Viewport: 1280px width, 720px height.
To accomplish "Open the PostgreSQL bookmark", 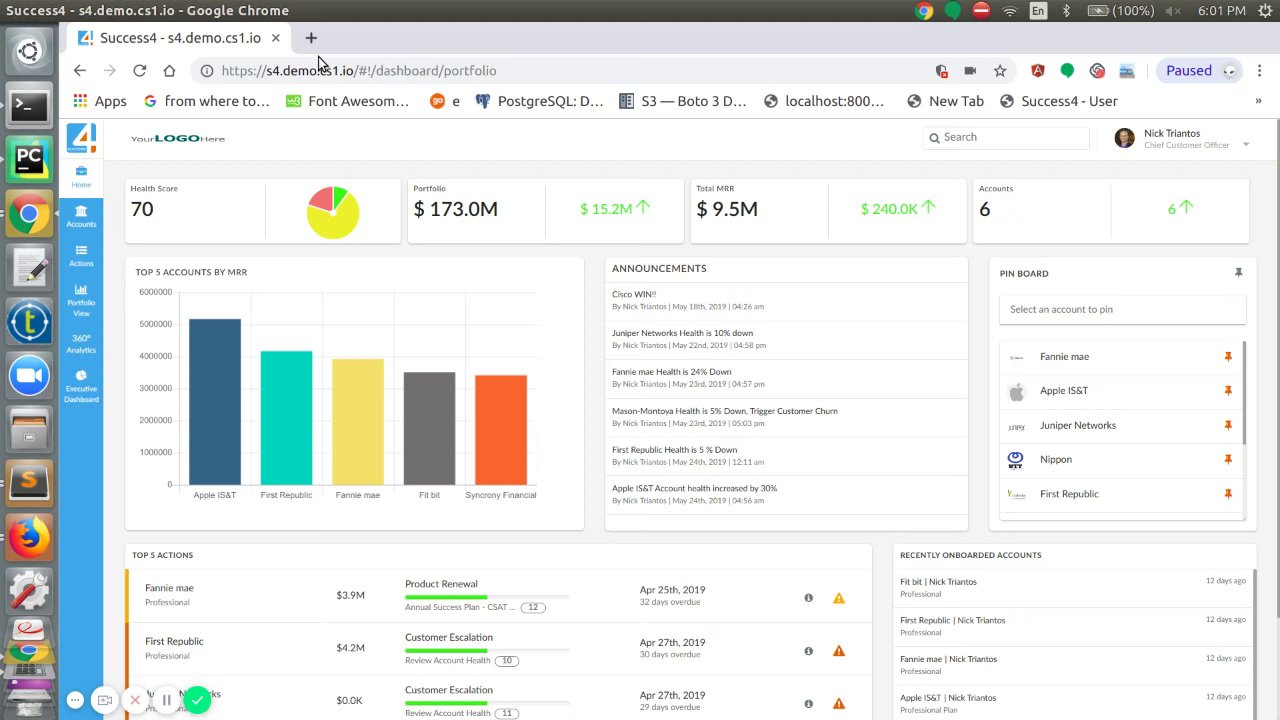I will [x=539, y=101].
